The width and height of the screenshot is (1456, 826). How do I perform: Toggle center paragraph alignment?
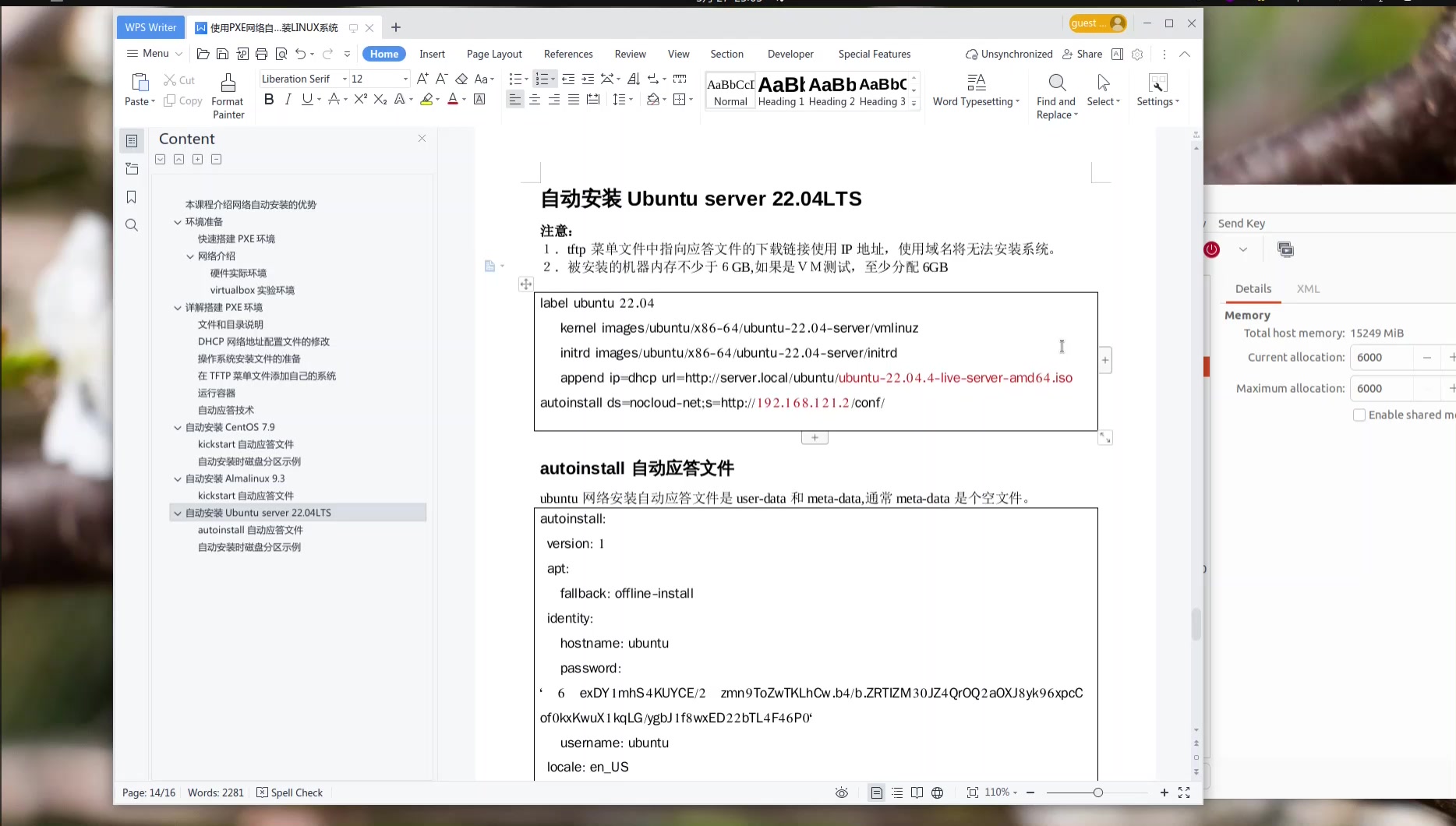tap(534, 100)
